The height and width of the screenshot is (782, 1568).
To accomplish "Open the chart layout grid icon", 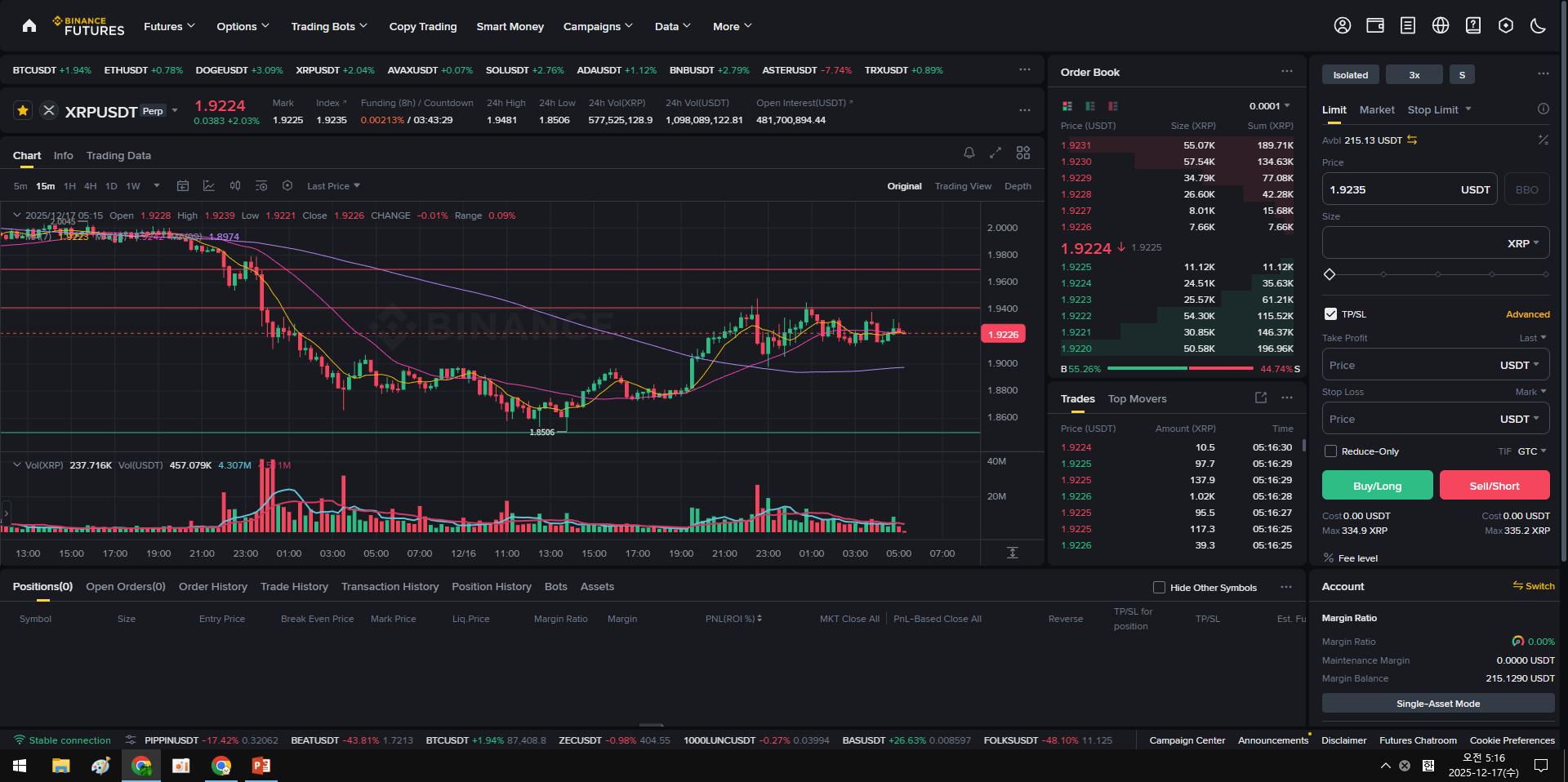I will pos(1023,153).
